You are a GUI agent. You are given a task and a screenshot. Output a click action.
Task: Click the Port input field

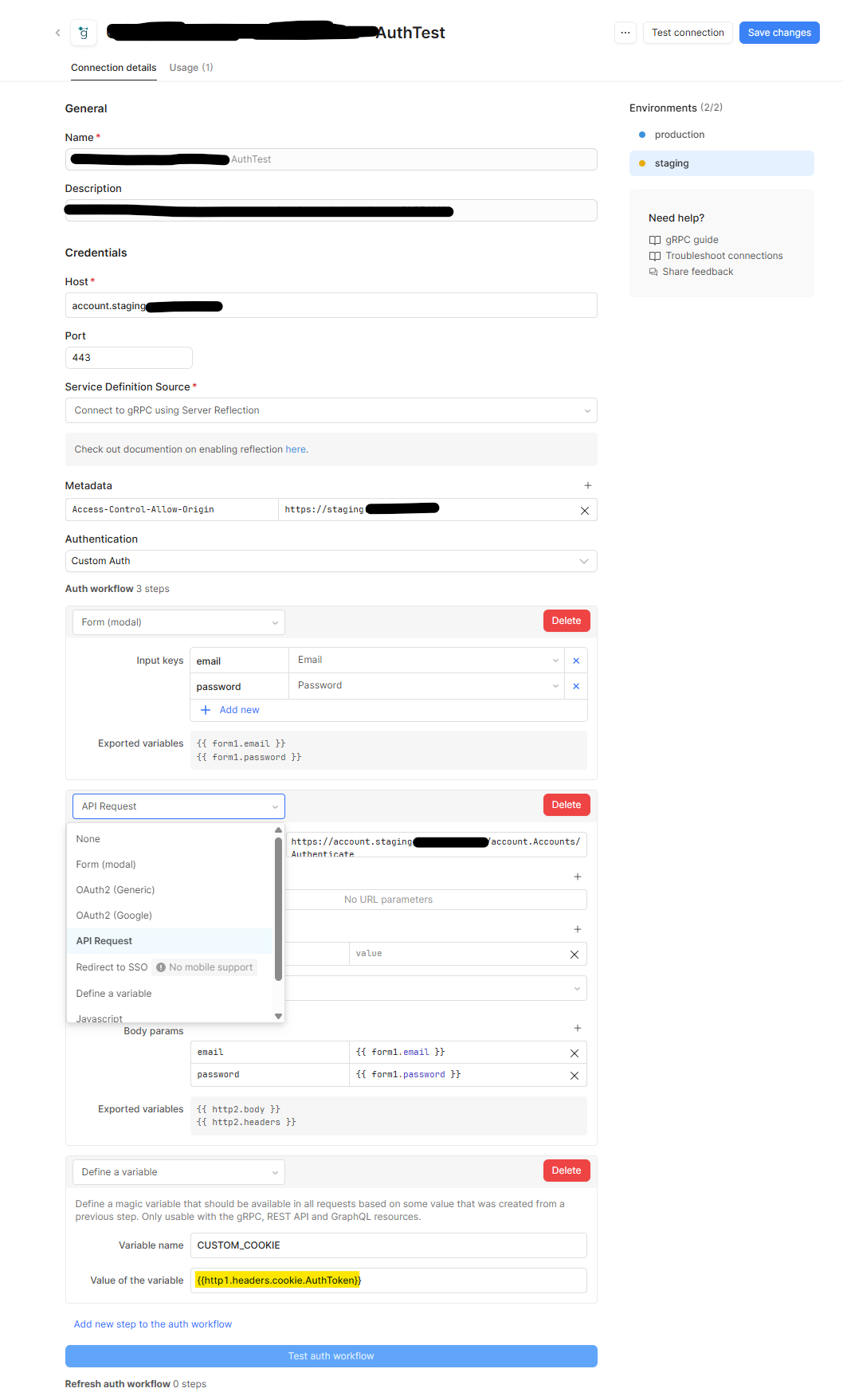click(128, 358)
